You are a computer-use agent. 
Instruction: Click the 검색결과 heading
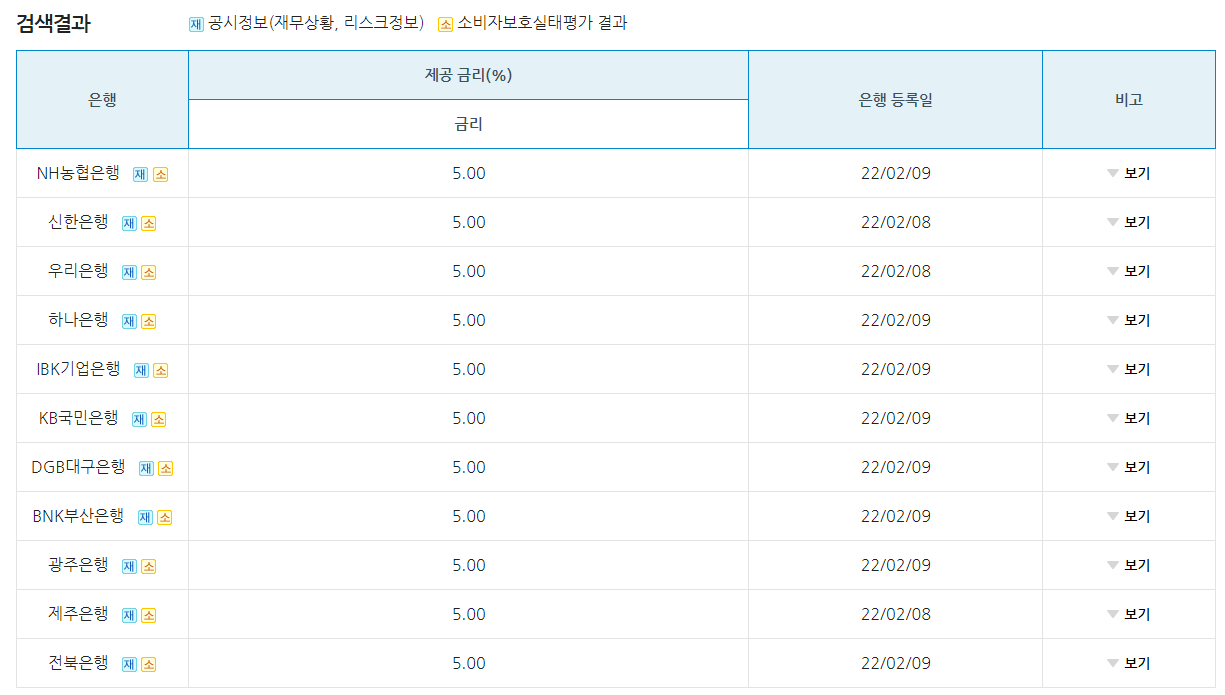pyautogui.click(x=54, y=24)
